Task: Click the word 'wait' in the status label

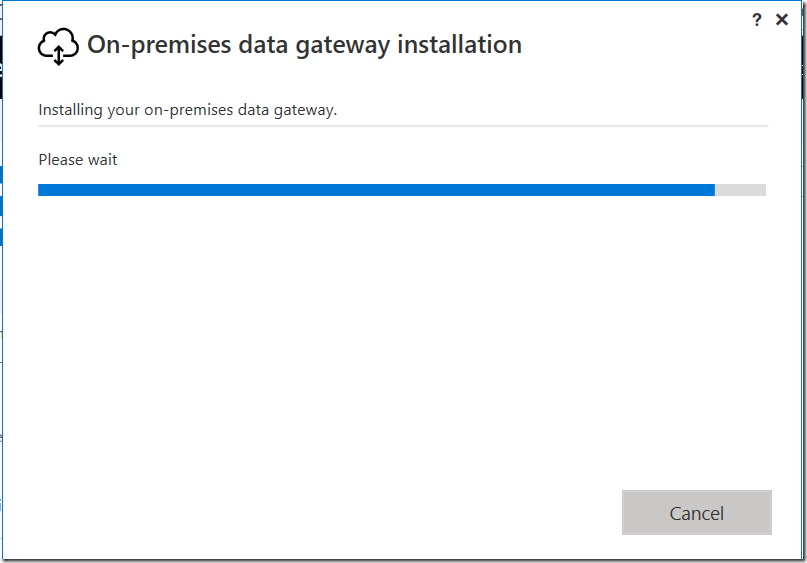Action: click(x=102, y=160)
